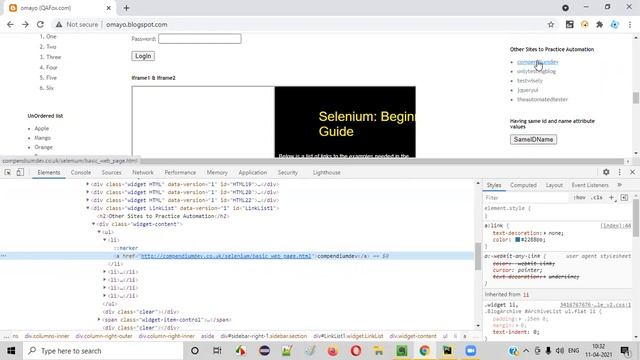Open the Application tab

[x=253, y=172]
